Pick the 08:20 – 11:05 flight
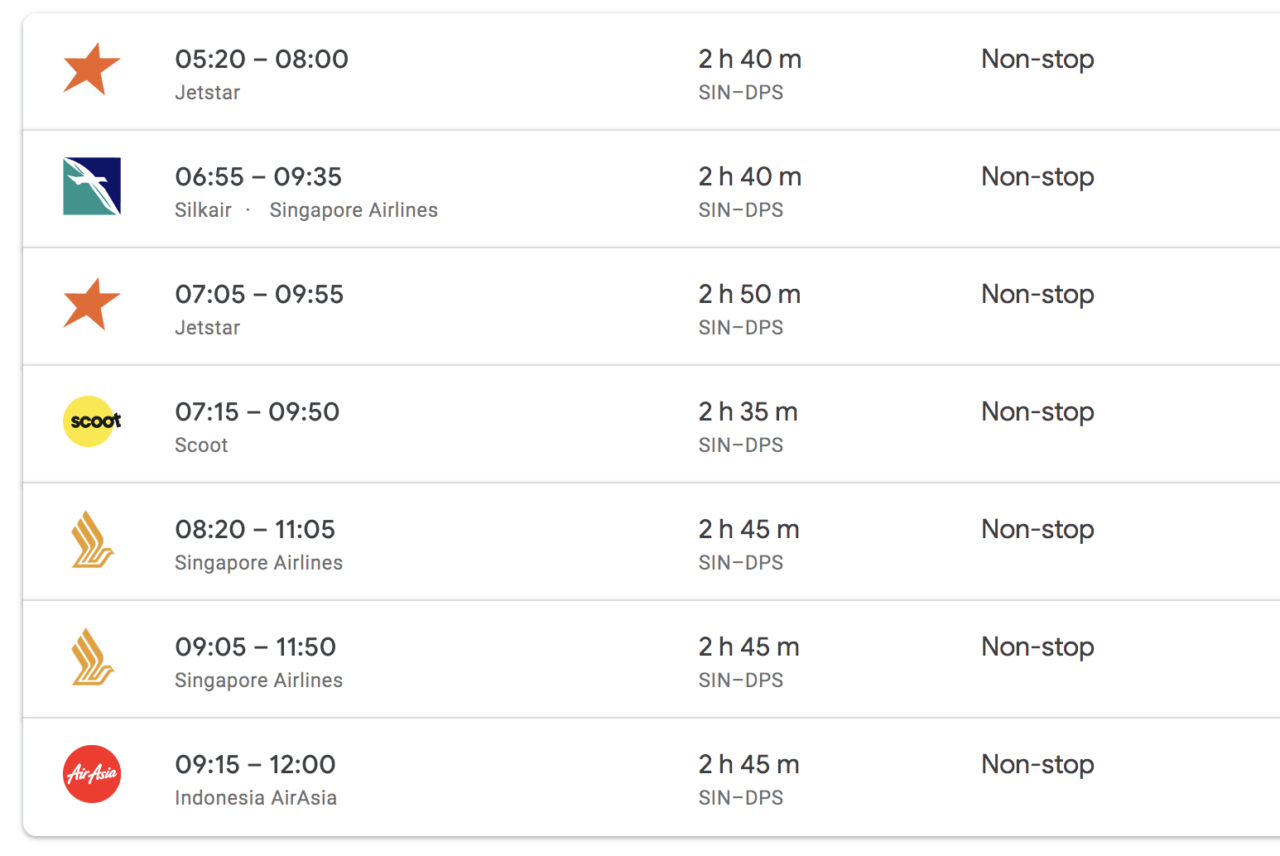 click(x=651, y=542)
